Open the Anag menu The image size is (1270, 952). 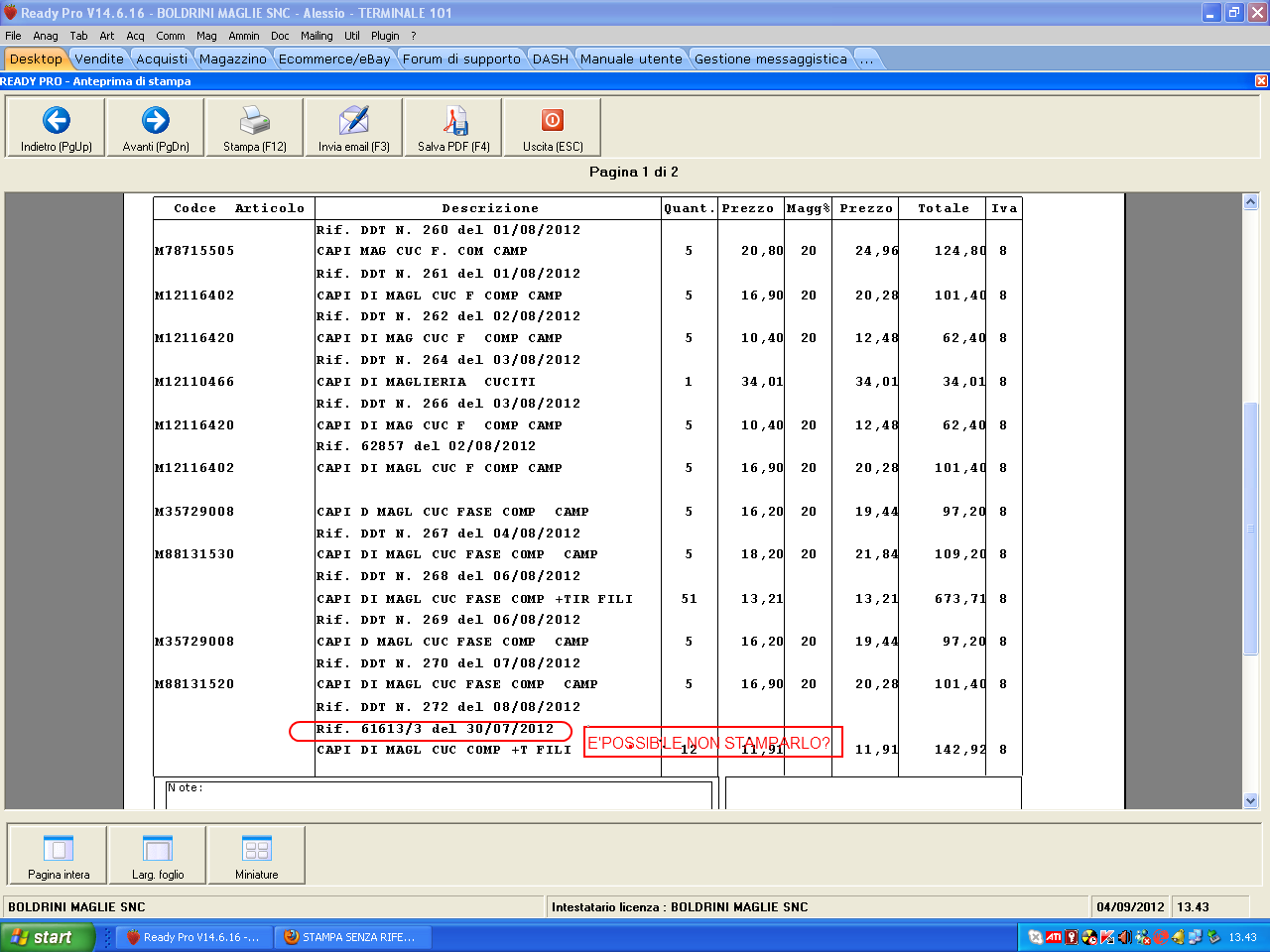coord(46,36)
